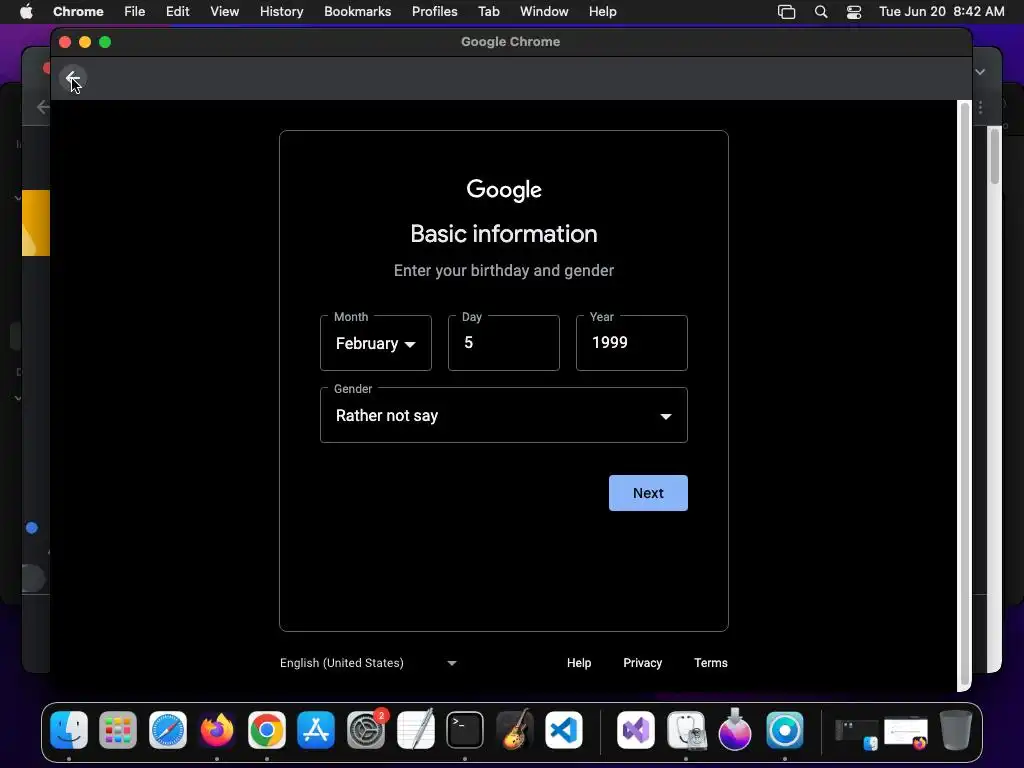Screen dimensions: 1024x768
Task: Open the language selector English (United States)
Action: [x=368, y=663]
